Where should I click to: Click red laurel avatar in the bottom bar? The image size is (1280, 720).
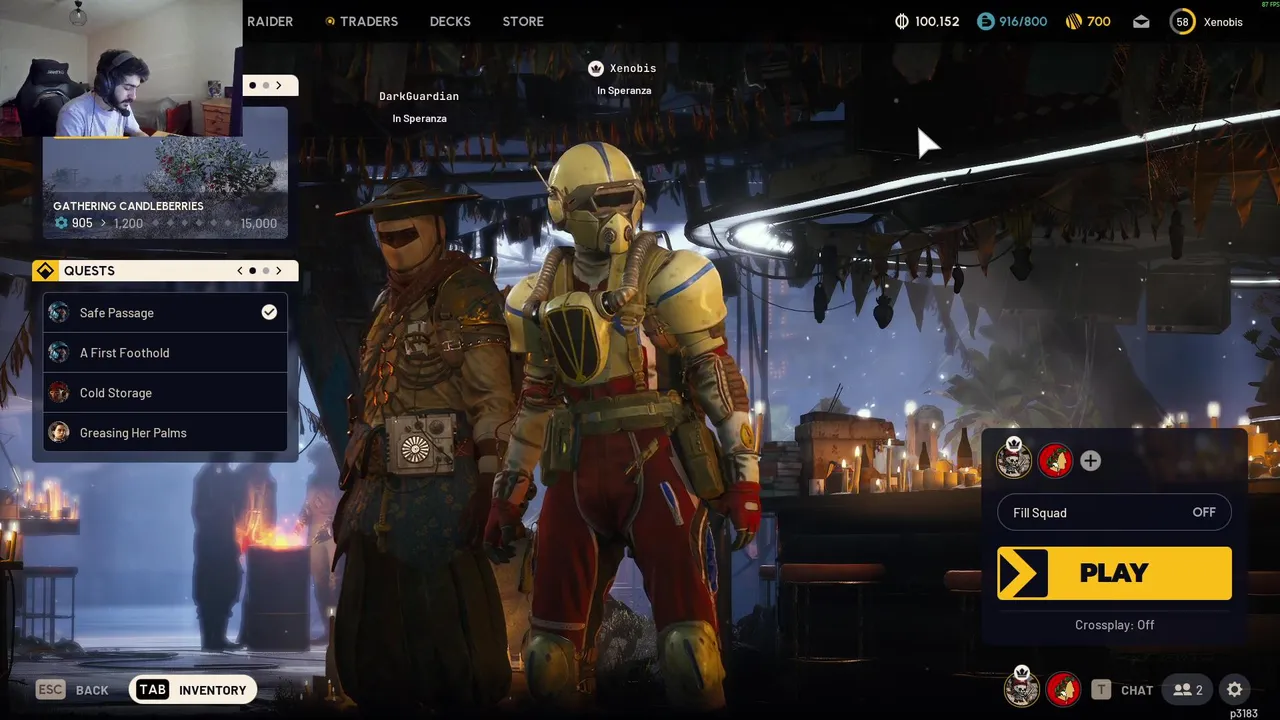[x=1063, y=689]
